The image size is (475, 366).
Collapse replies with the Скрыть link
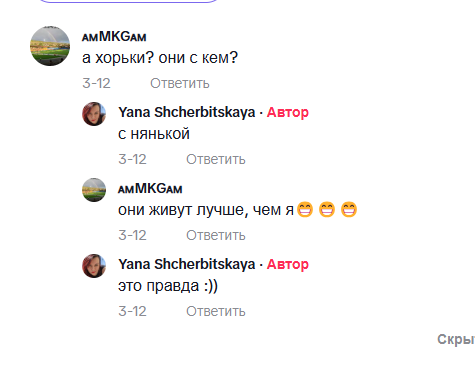click(456, 339)
